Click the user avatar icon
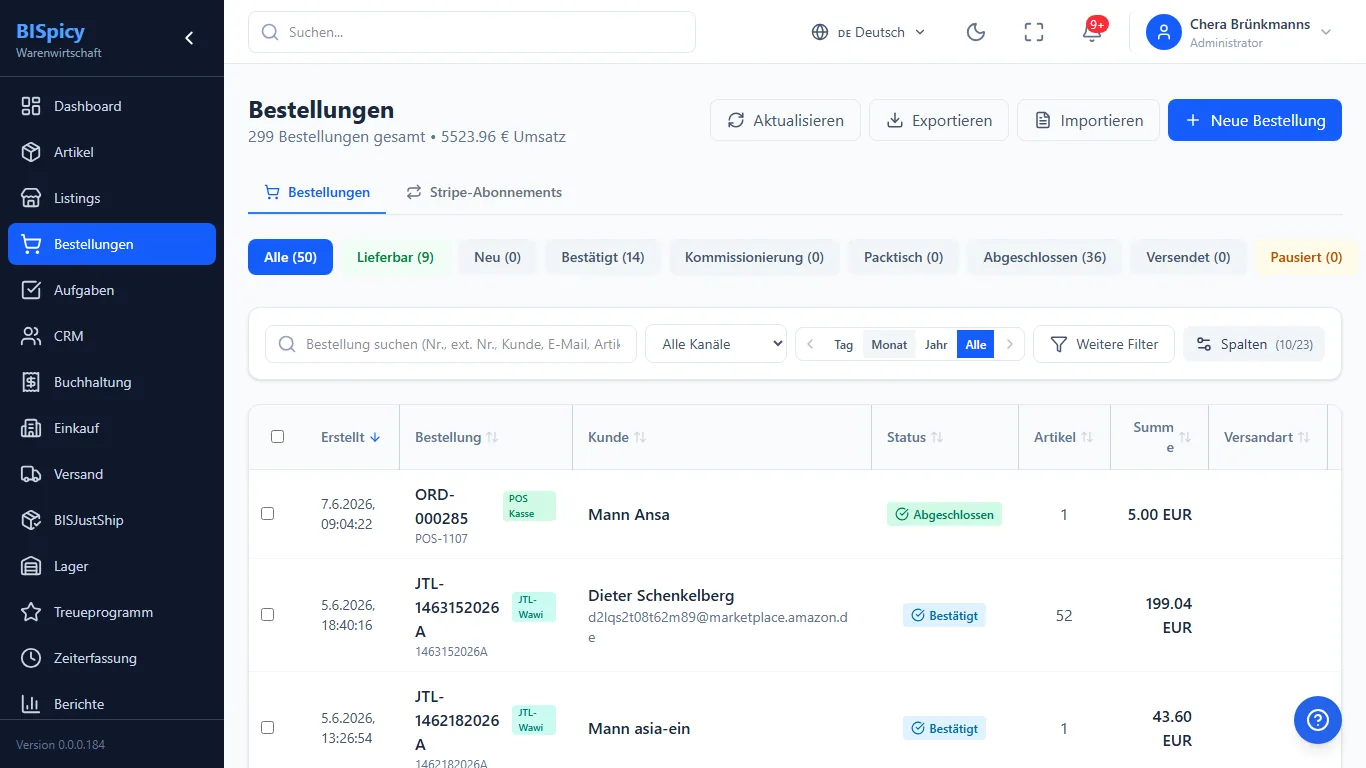 [1164, 32]
